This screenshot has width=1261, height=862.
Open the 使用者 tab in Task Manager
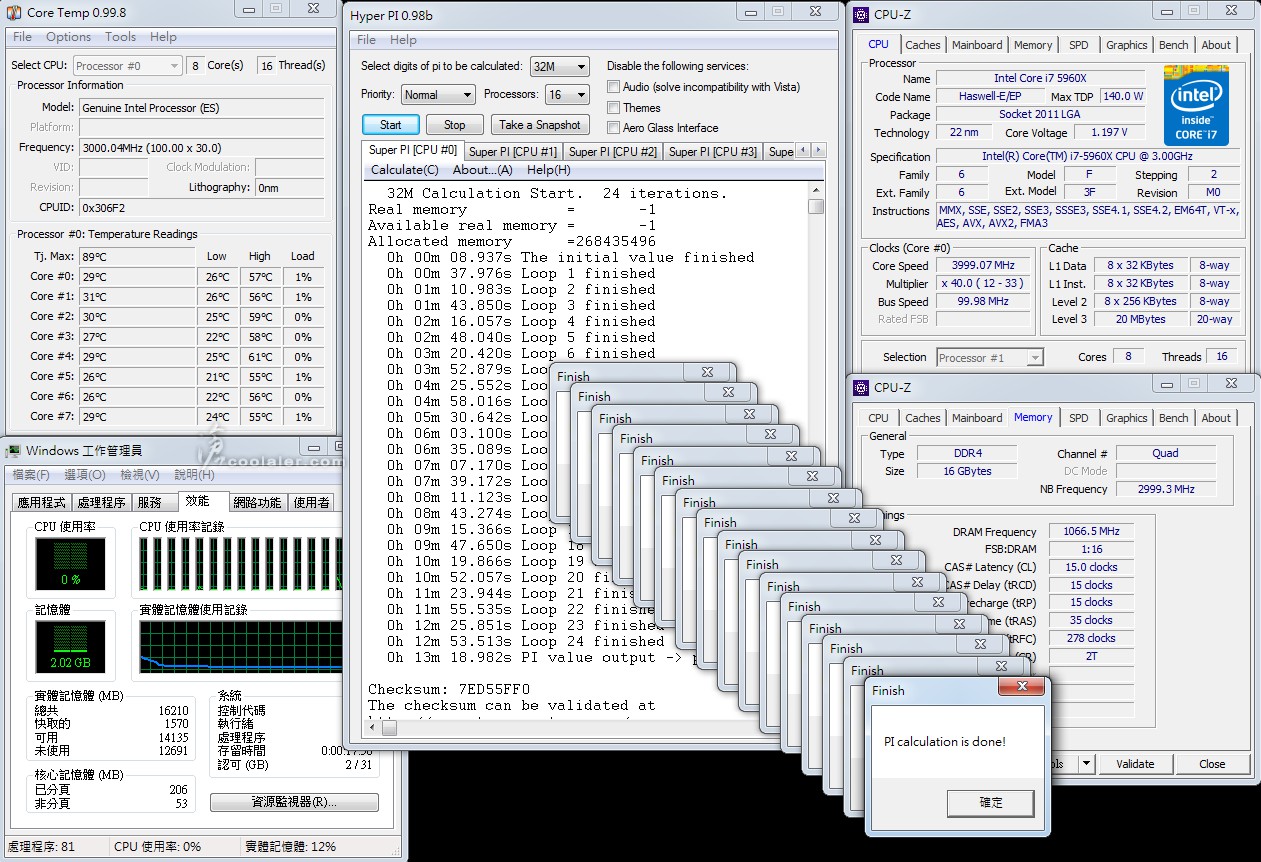[x=311, y=503]
